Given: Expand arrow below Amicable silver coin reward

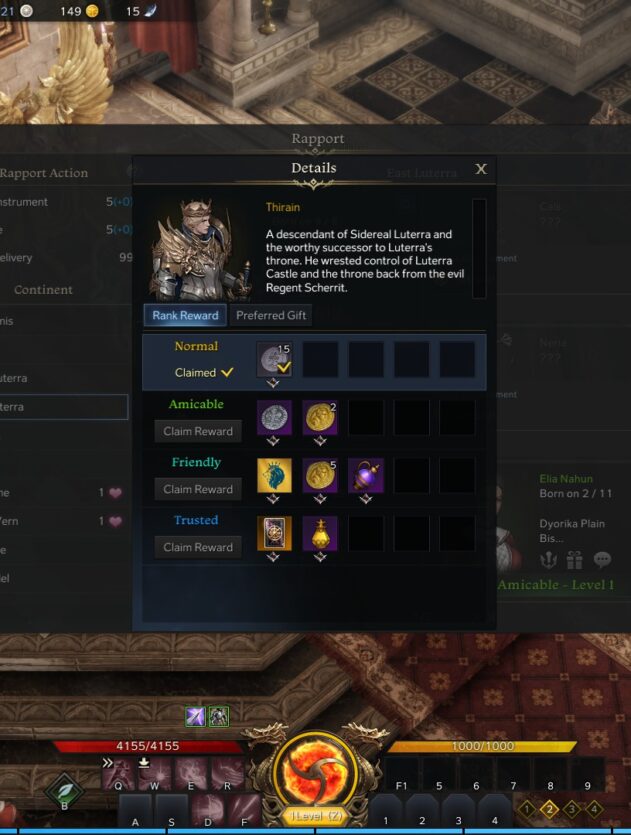Looking at the screenshot, I should [273, 441].
